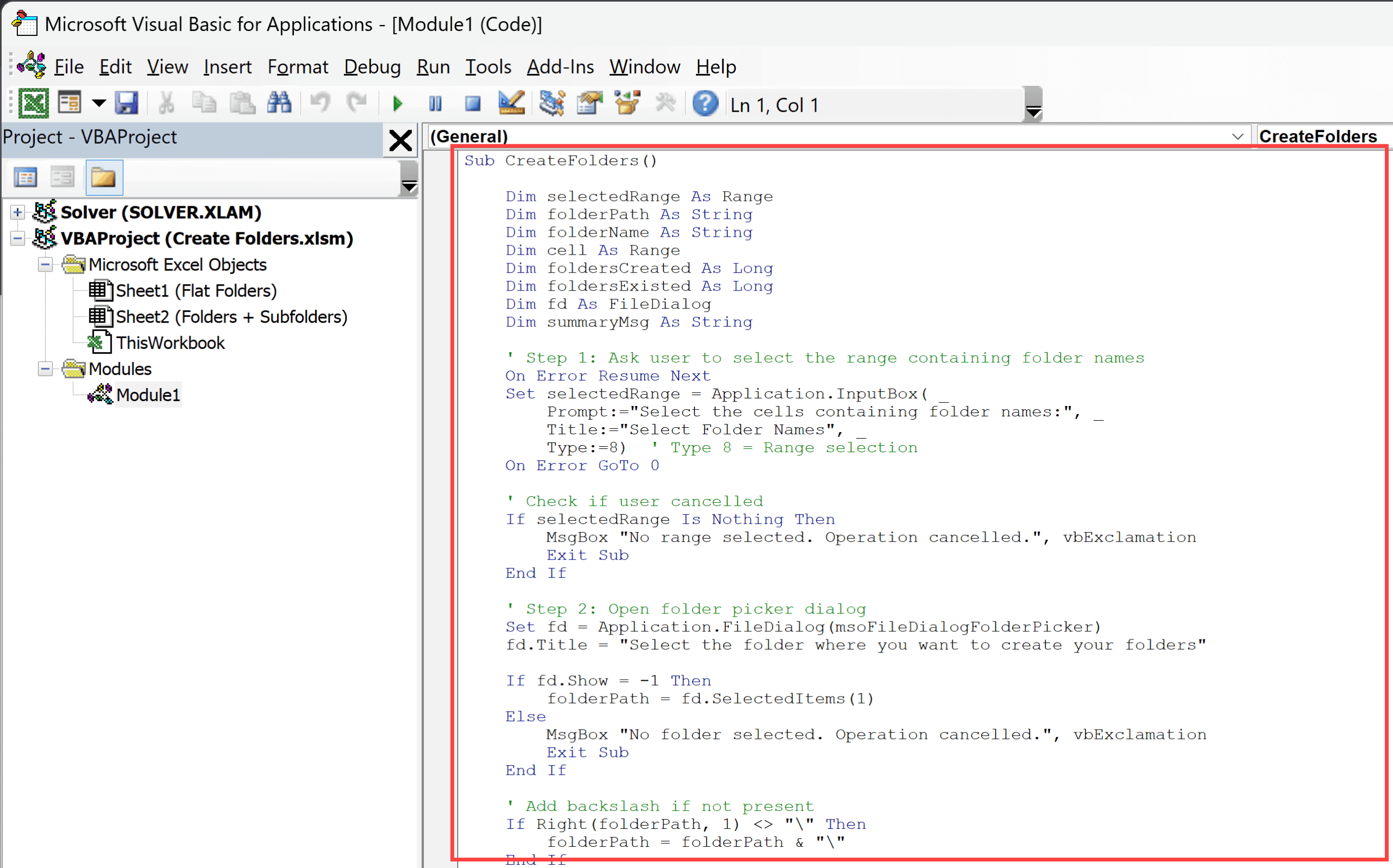The height and width of the screenshot is (868, 1393).
Task: Toggle Design Mode icon
Action: 511,104
